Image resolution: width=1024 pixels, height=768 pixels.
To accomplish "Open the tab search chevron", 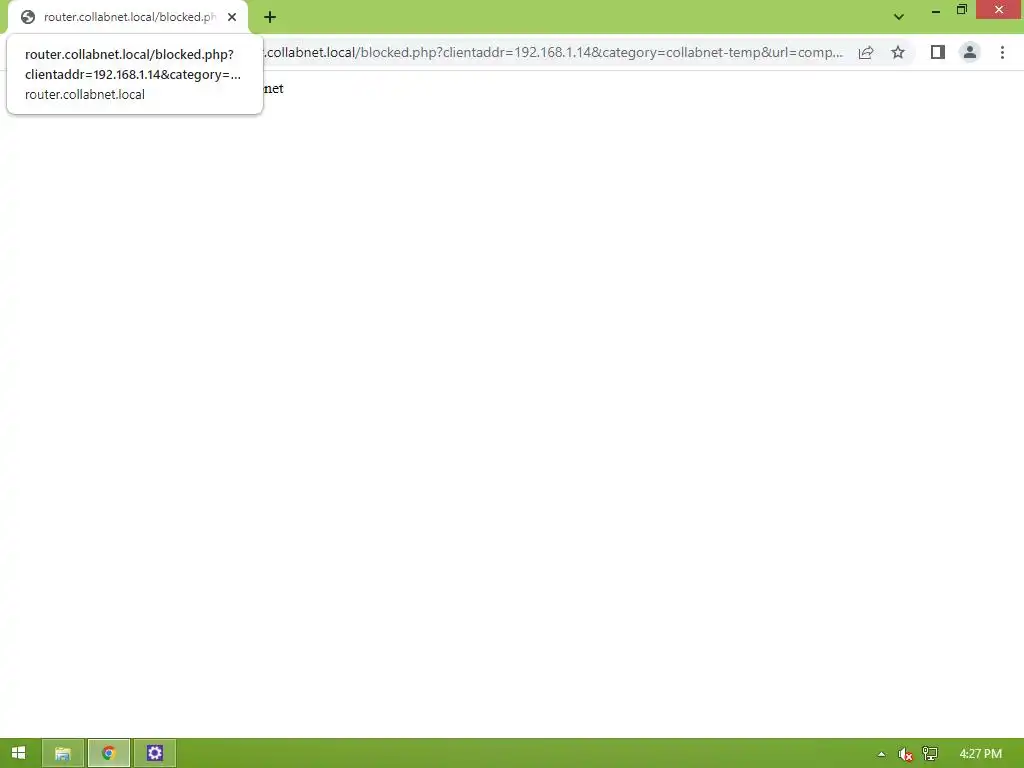I will (x=899, y=17).
